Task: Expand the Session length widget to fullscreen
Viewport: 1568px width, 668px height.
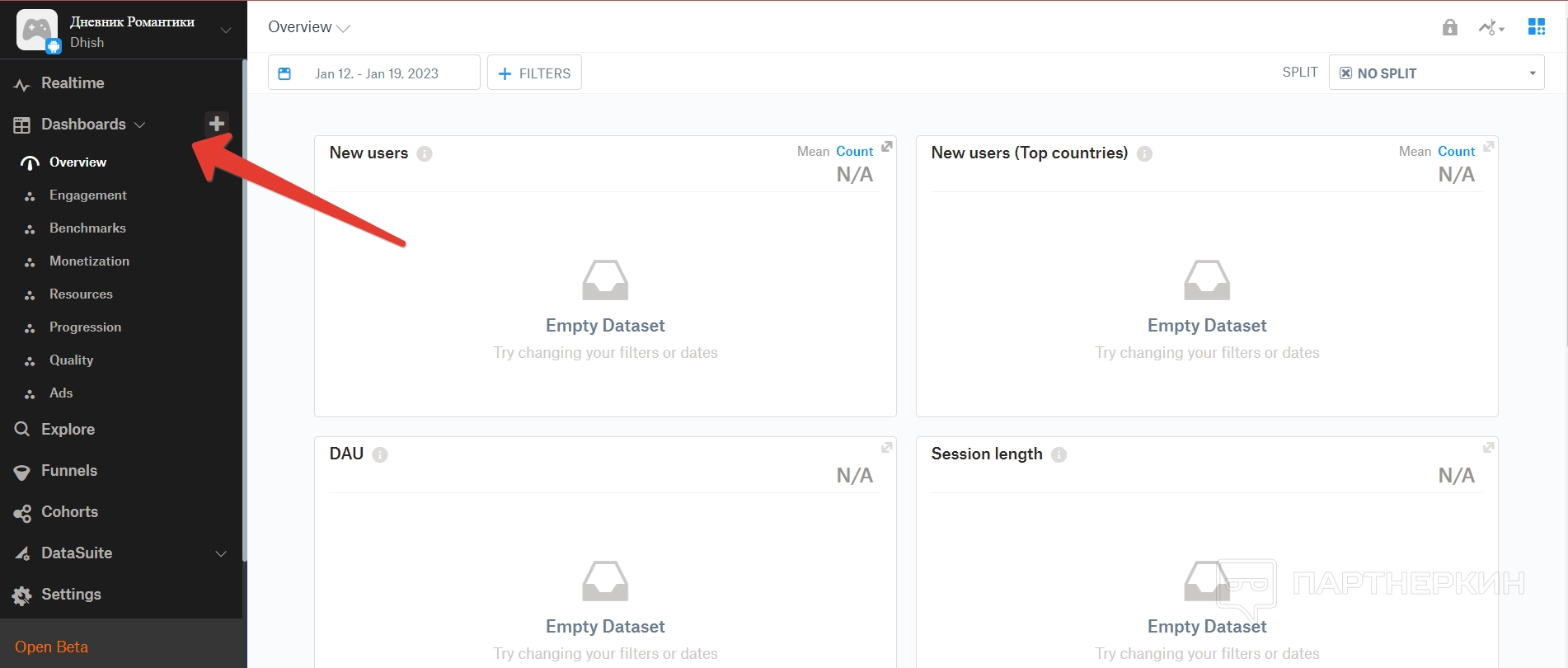Action: click(x=1489, y=448)
